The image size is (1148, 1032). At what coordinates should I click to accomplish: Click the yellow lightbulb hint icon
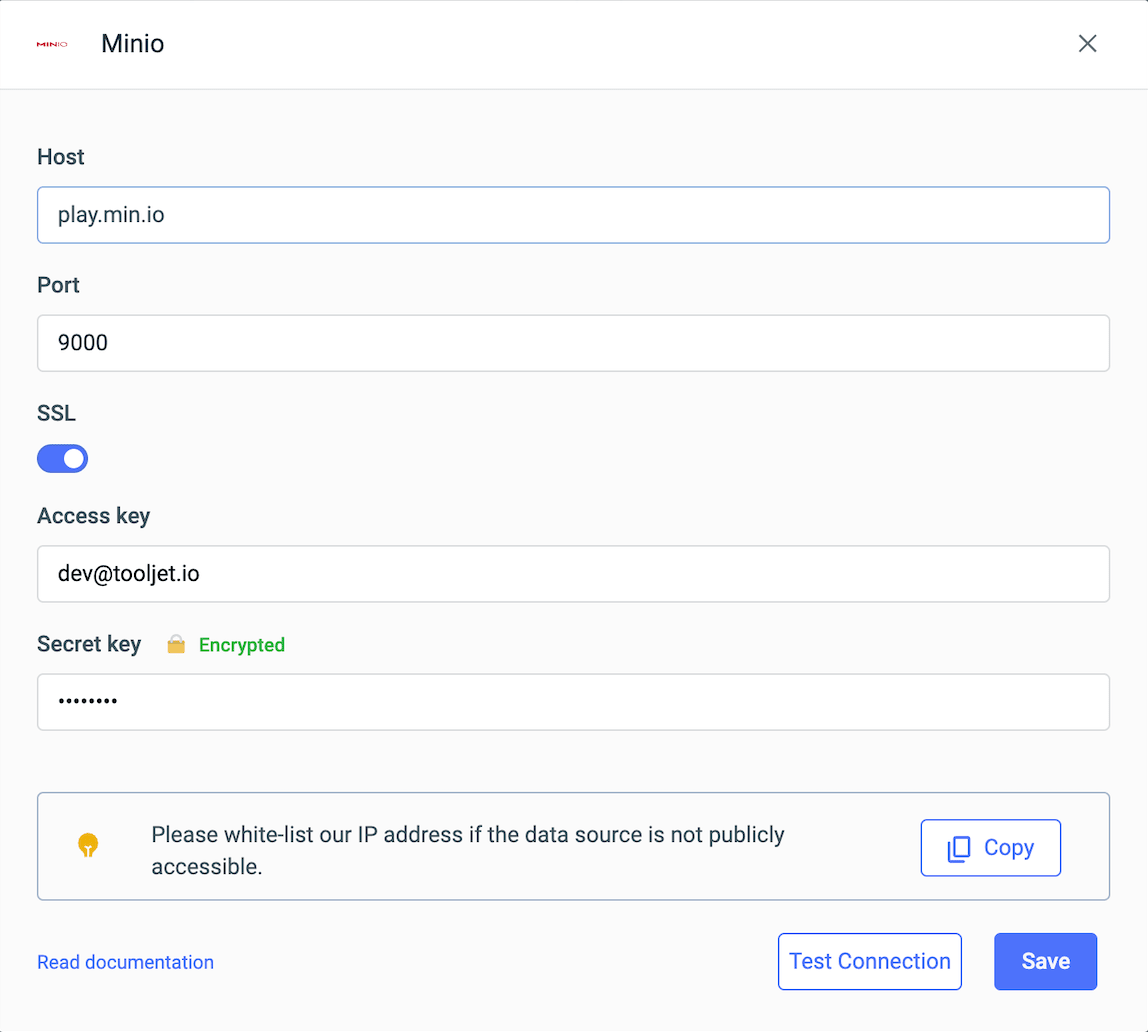point(88,846)
